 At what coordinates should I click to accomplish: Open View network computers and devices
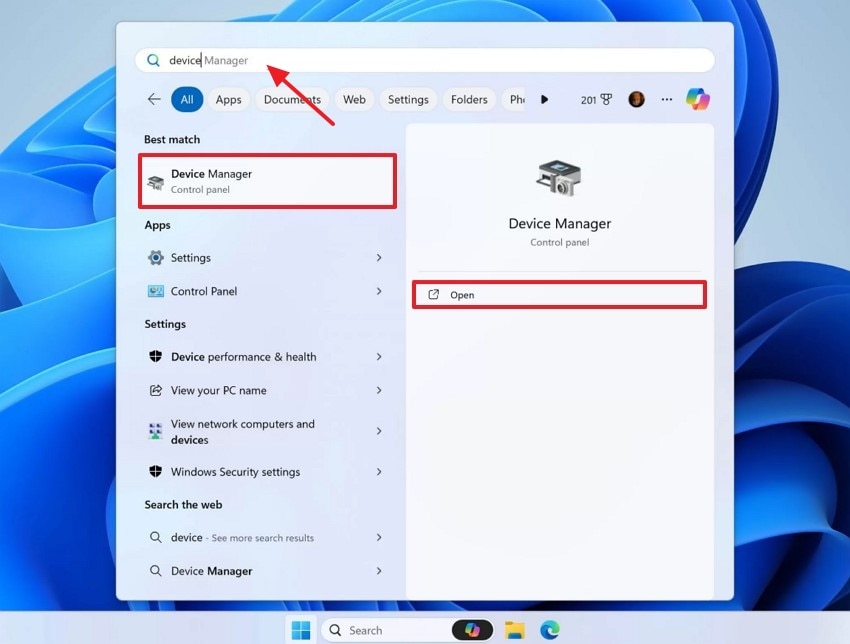(x=267, y=432)
